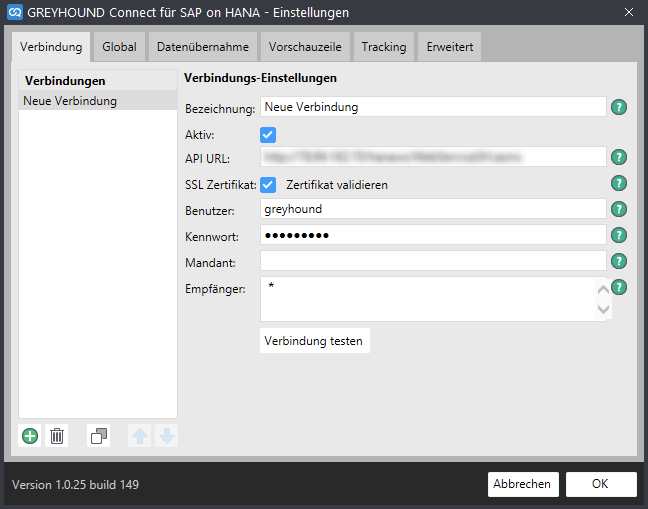Add a new connection with green plus icon
The height and width of the screenshot is (509, 648).
[x=30, y=436]
